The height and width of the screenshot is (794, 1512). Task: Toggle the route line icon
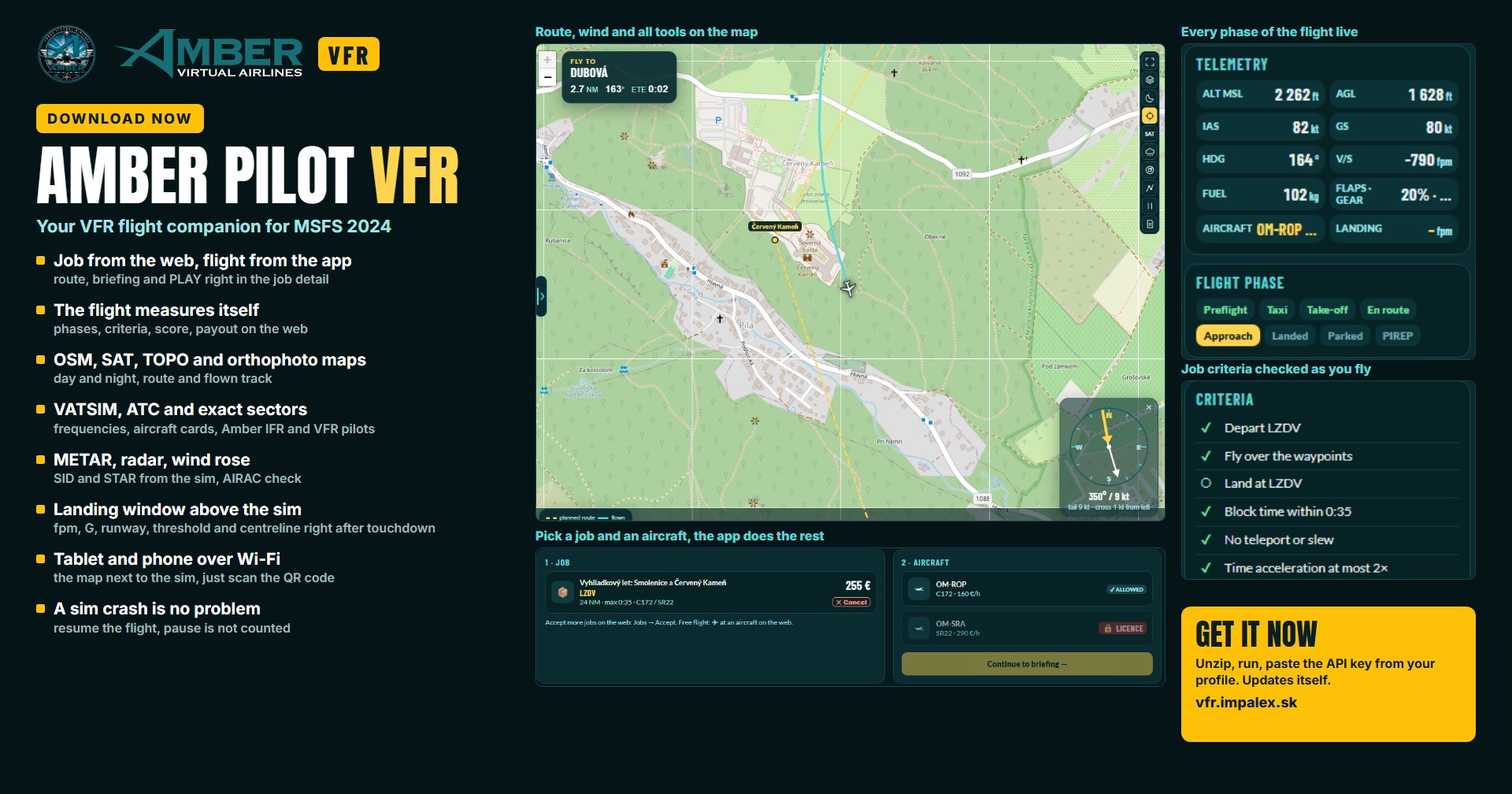(1150, 188)
